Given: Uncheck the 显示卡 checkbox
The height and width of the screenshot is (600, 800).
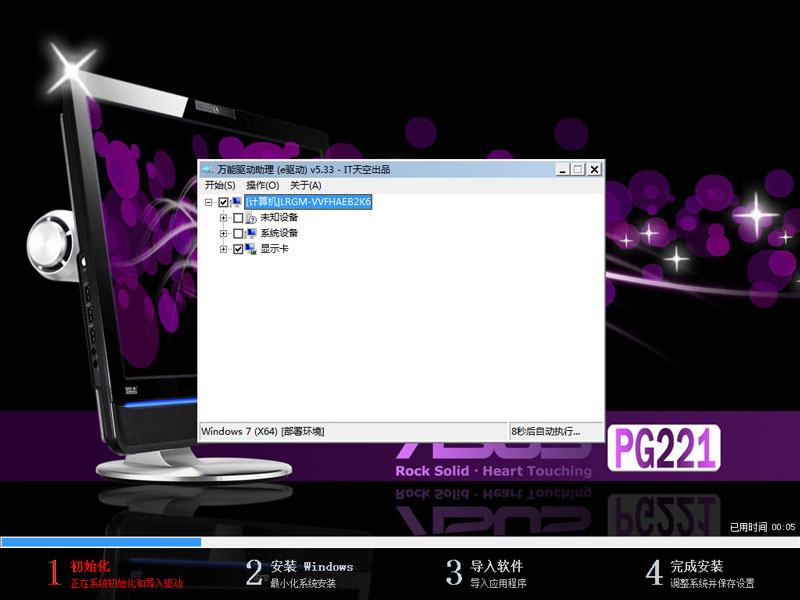Looking at the screenshot, I should coord(236,250).
